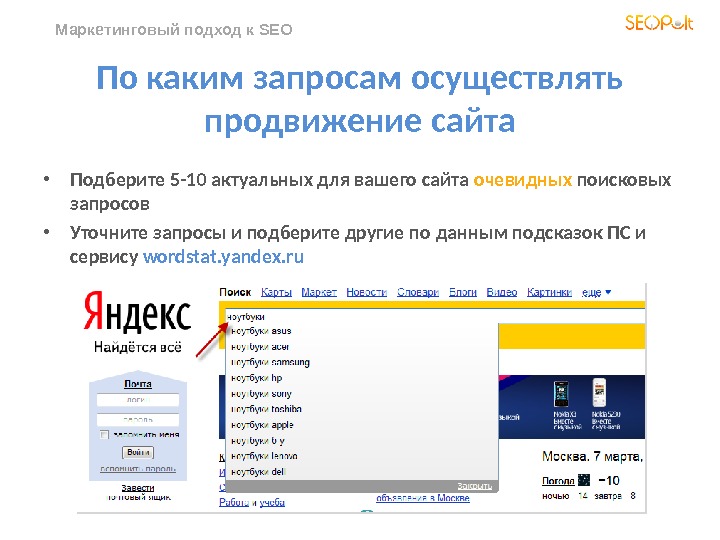720x540 pixels.
Task: Click the mail password field
Action: click(x=138, y=419)
